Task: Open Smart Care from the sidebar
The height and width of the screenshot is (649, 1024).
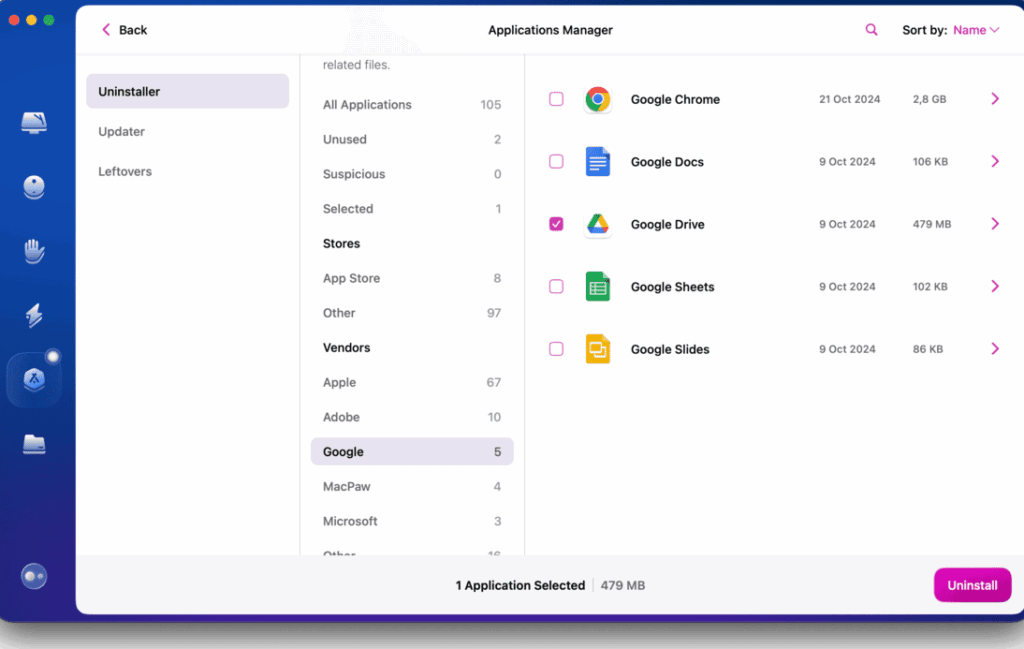Action: (x=34, y=122)
